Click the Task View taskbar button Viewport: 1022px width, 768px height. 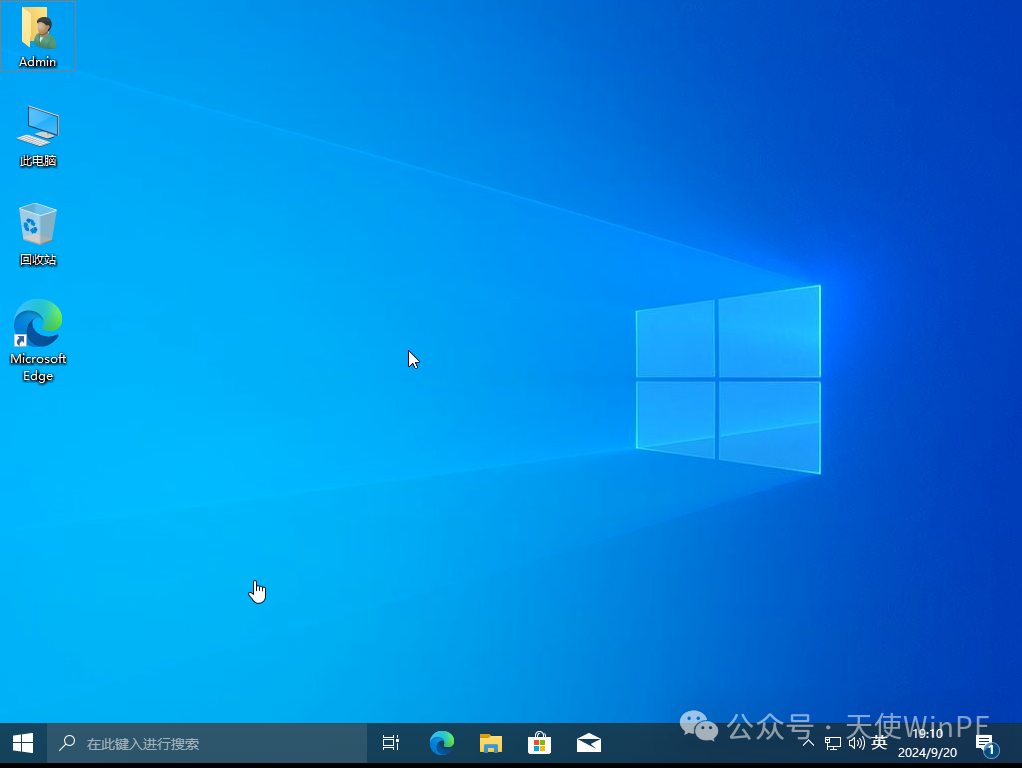391,743
